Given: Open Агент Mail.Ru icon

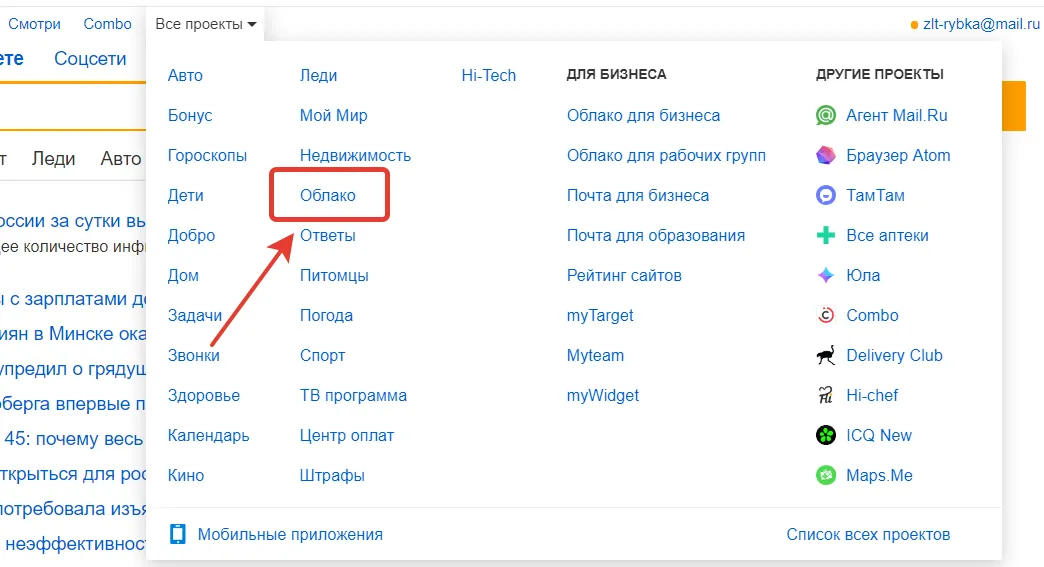Looking at the screenshot, I should pyautogui.click(x=826, y=115).
